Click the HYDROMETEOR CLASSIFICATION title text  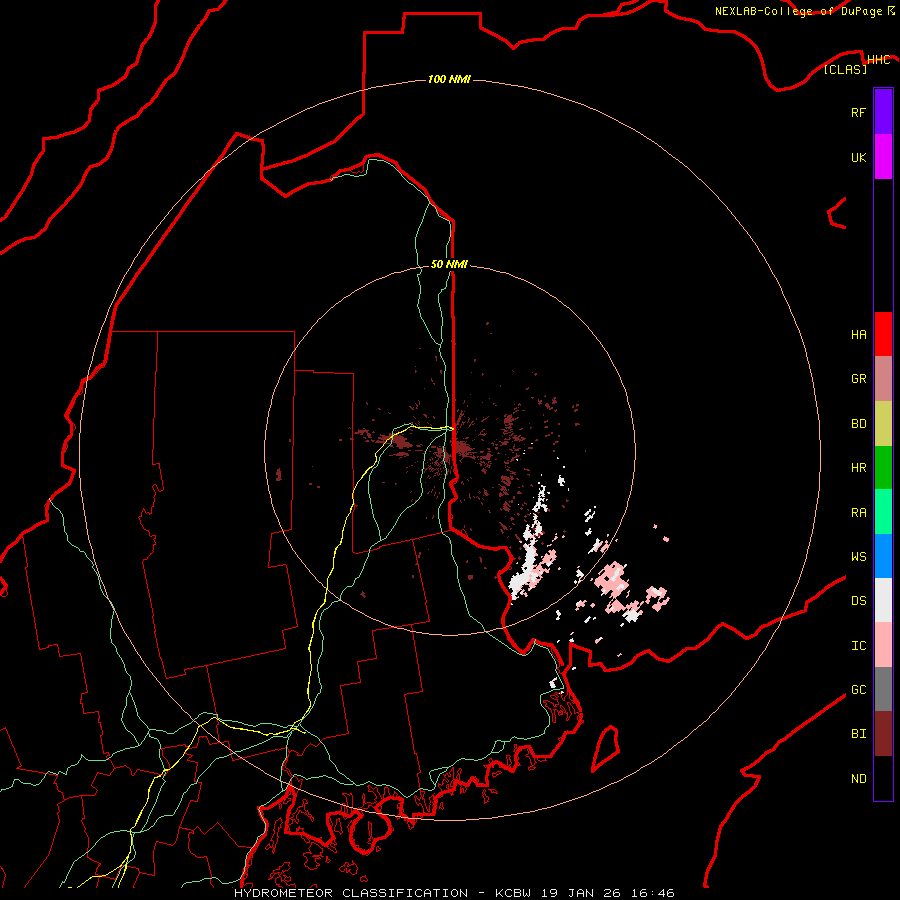coord(351,893)
